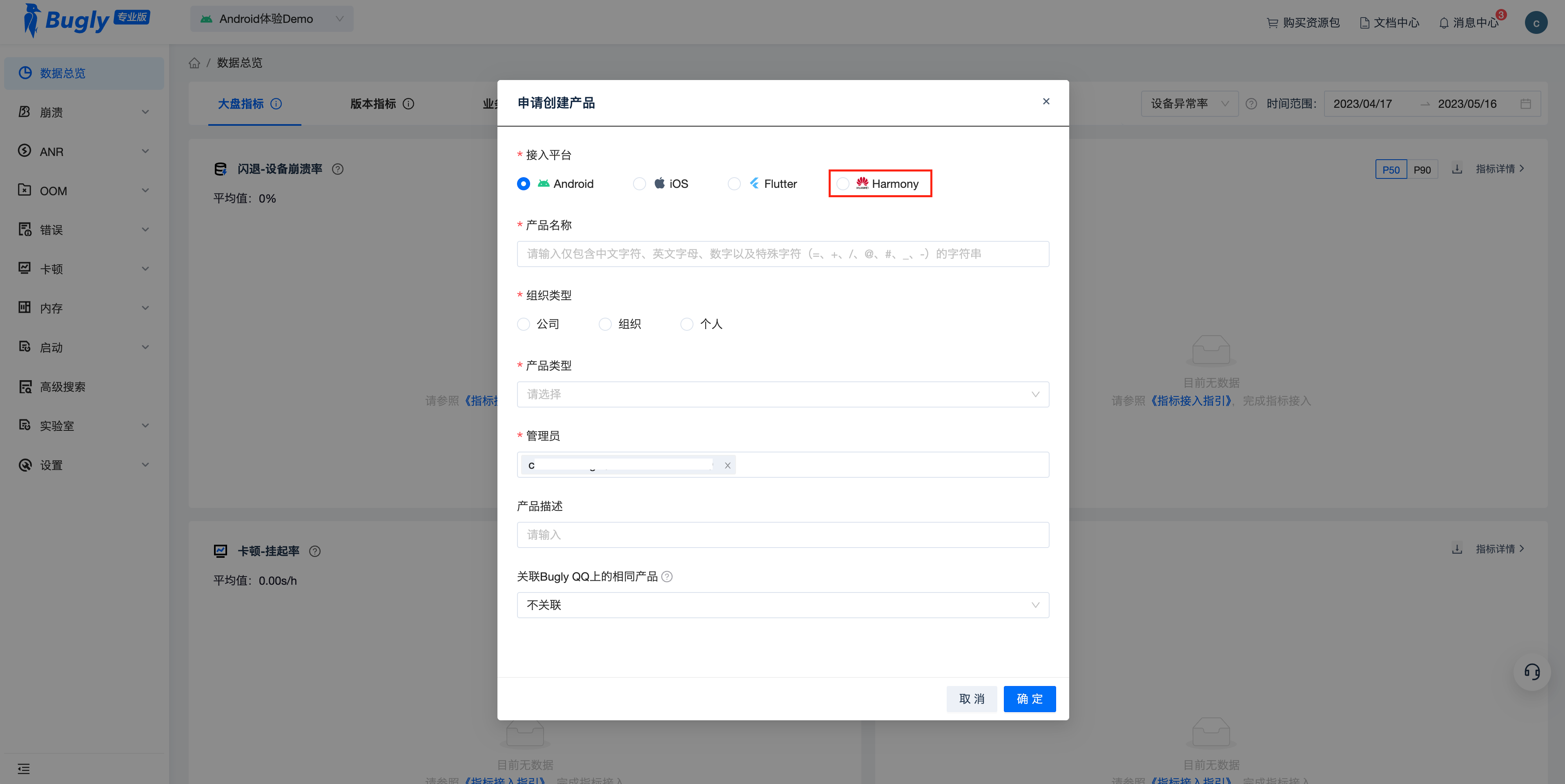Screen dimensions: 1565x784
Task: Choose 组织 organization type
Action: [605, 324]
